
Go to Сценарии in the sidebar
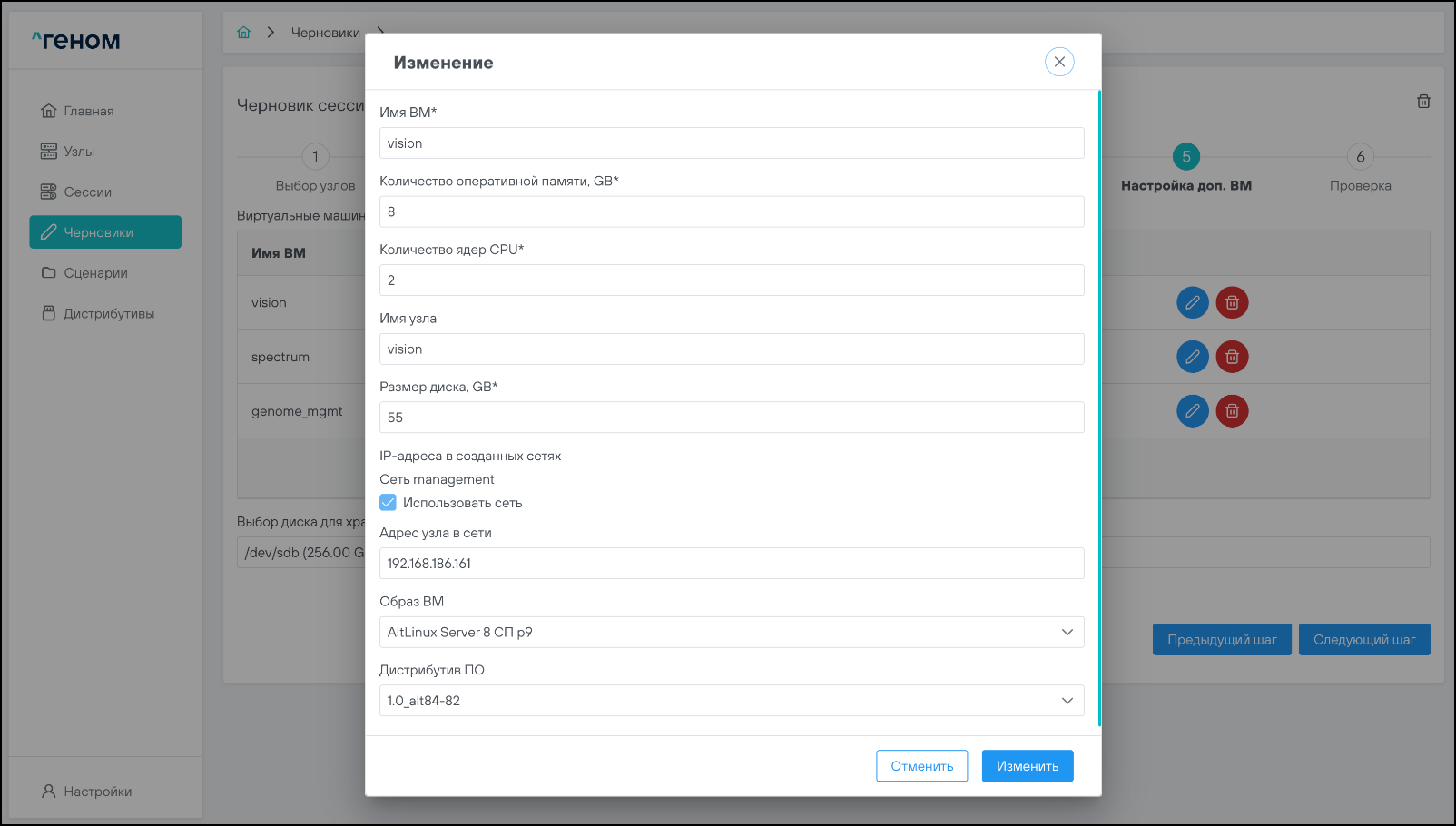[x=95, y=273]
